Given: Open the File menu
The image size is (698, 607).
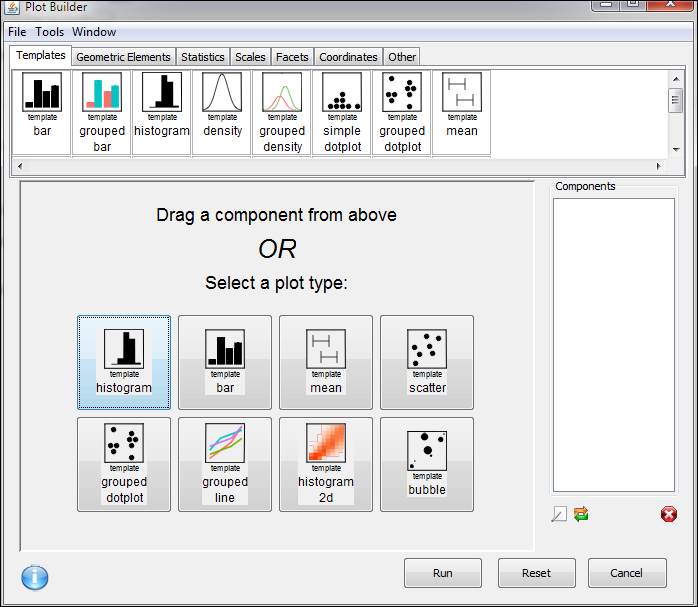Looking at the screenshot, I should pos(17,32).
